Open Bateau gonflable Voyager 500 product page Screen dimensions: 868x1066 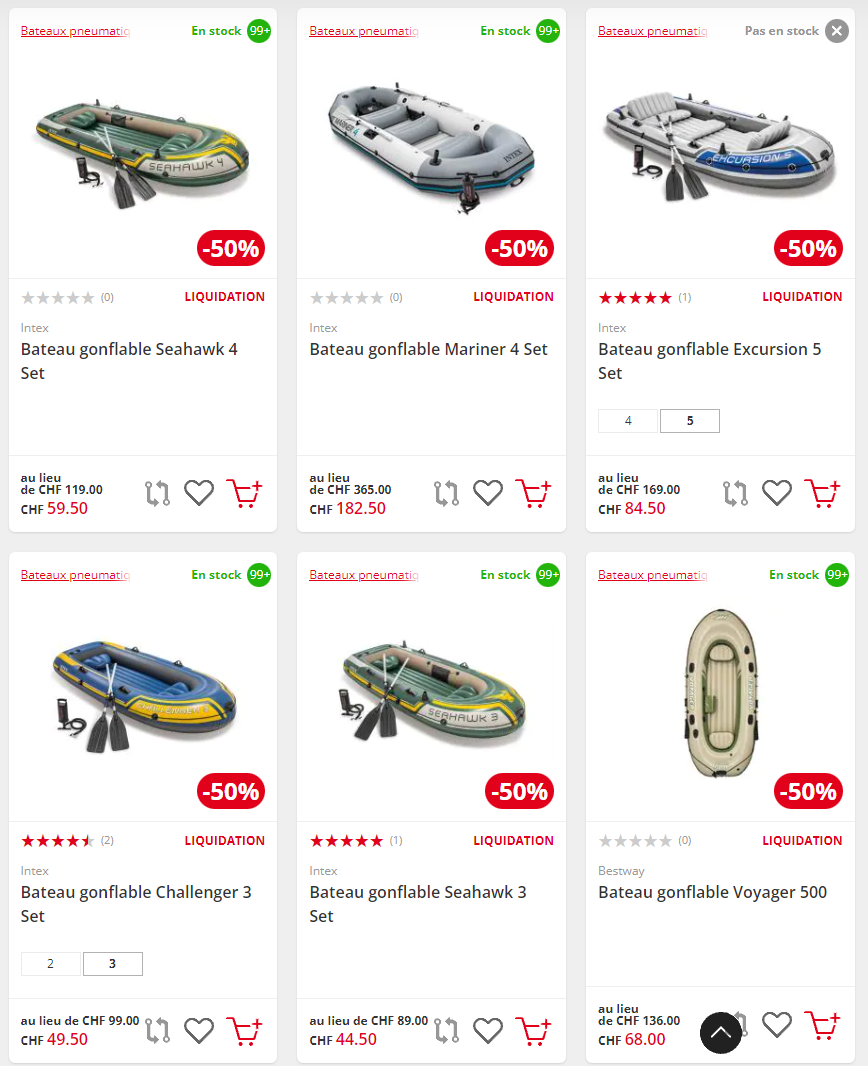[712, 892]
